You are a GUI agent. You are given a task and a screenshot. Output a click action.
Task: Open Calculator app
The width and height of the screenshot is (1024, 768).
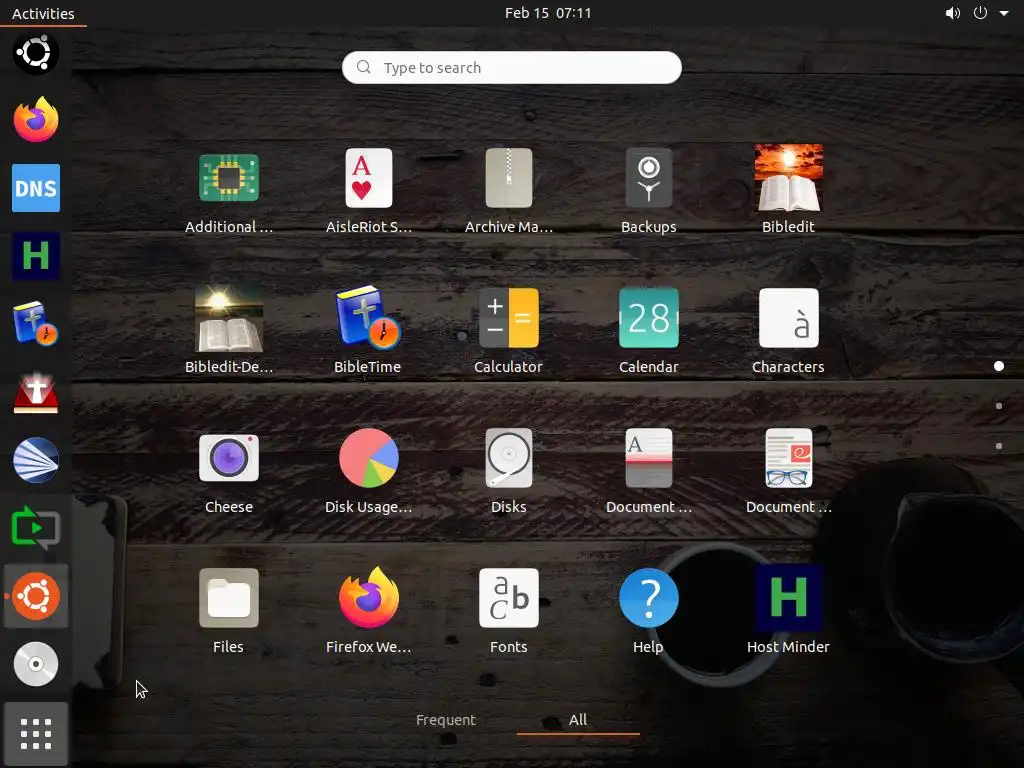pos(509,330)
